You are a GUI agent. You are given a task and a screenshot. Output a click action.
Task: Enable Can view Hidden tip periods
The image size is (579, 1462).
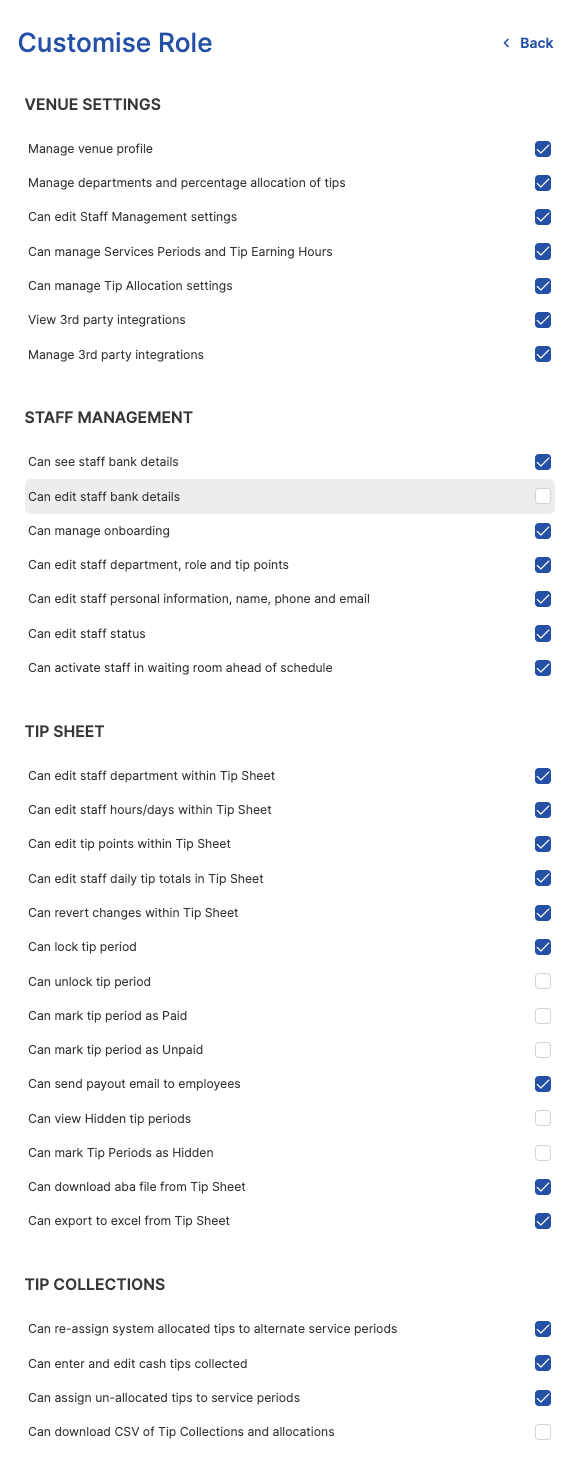(543, 1118)
